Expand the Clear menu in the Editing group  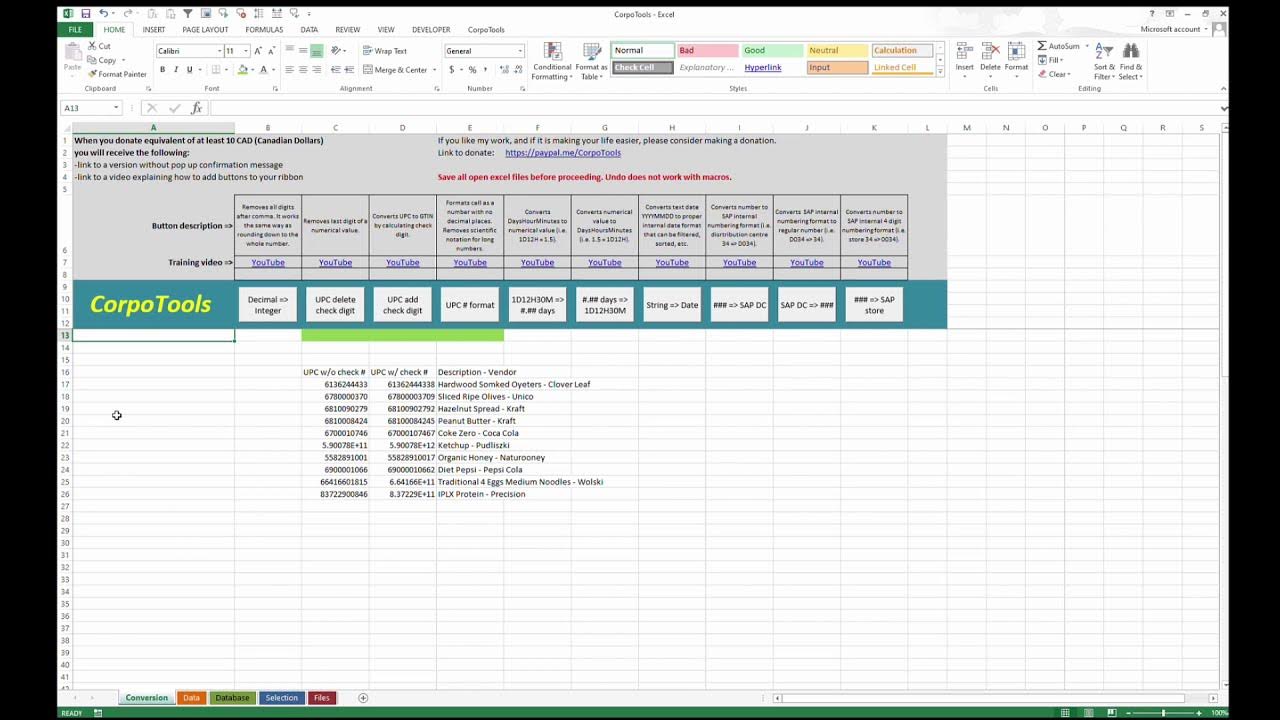1056,74
